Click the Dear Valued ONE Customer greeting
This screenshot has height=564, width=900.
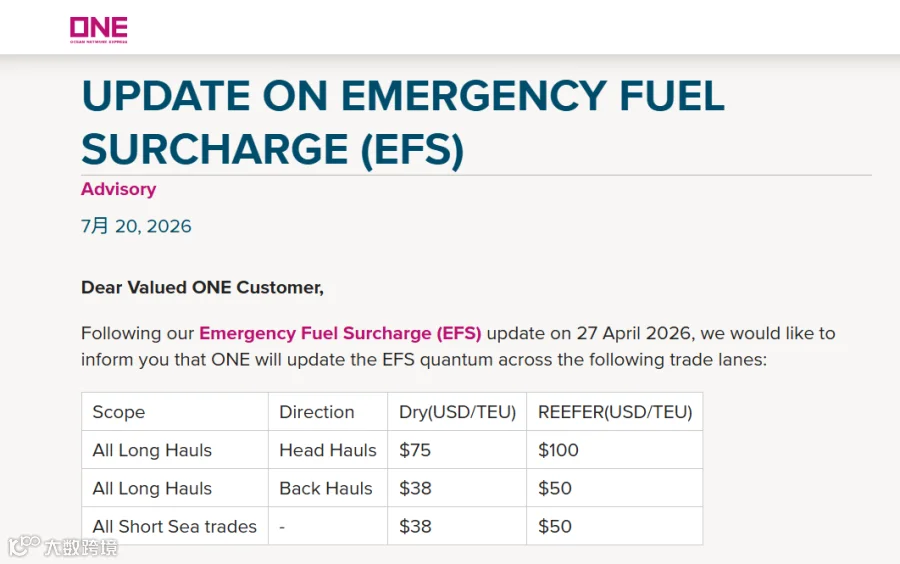[202, 287]
